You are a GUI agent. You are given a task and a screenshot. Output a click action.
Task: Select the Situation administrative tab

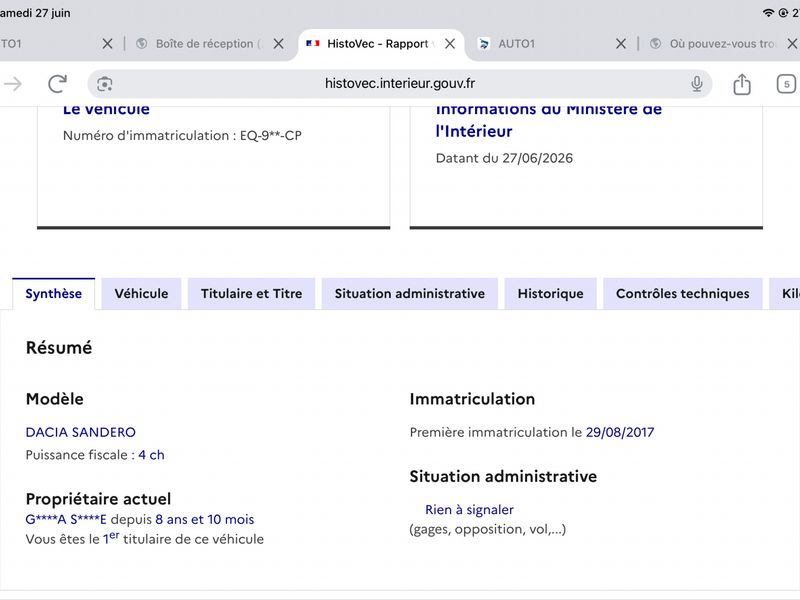pyautogui.click(x=410, y=293)
